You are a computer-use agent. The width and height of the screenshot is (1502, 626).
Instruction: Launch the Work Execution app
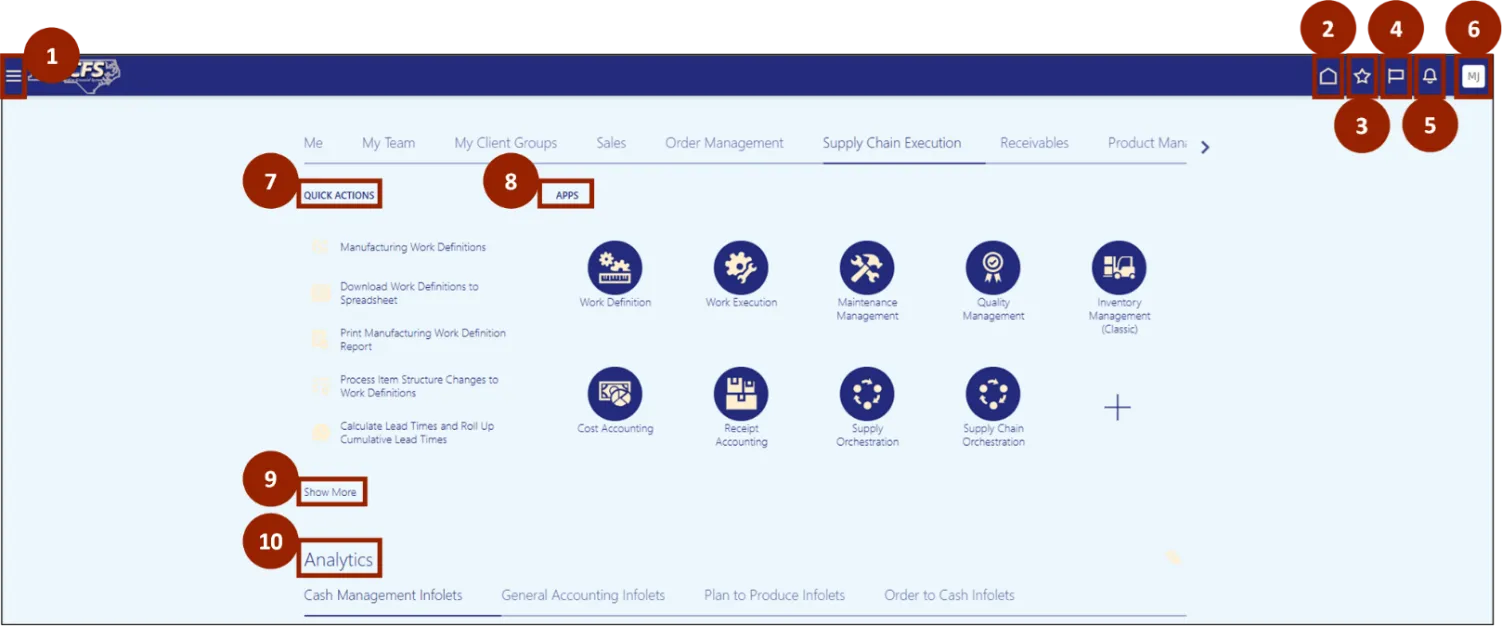tap(741, 268)
